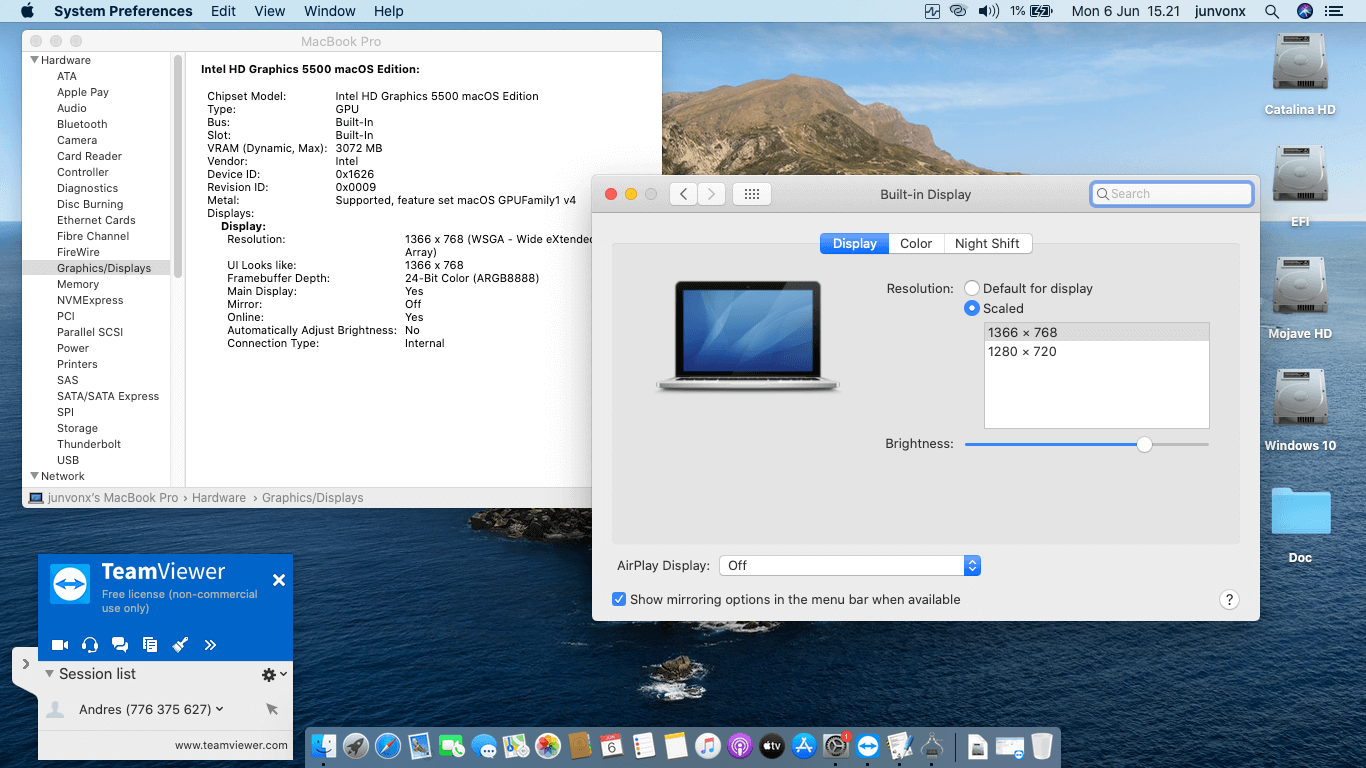Open the Help question mark button
Viewport: 1366px width, 768px height.
point(1229,600)
